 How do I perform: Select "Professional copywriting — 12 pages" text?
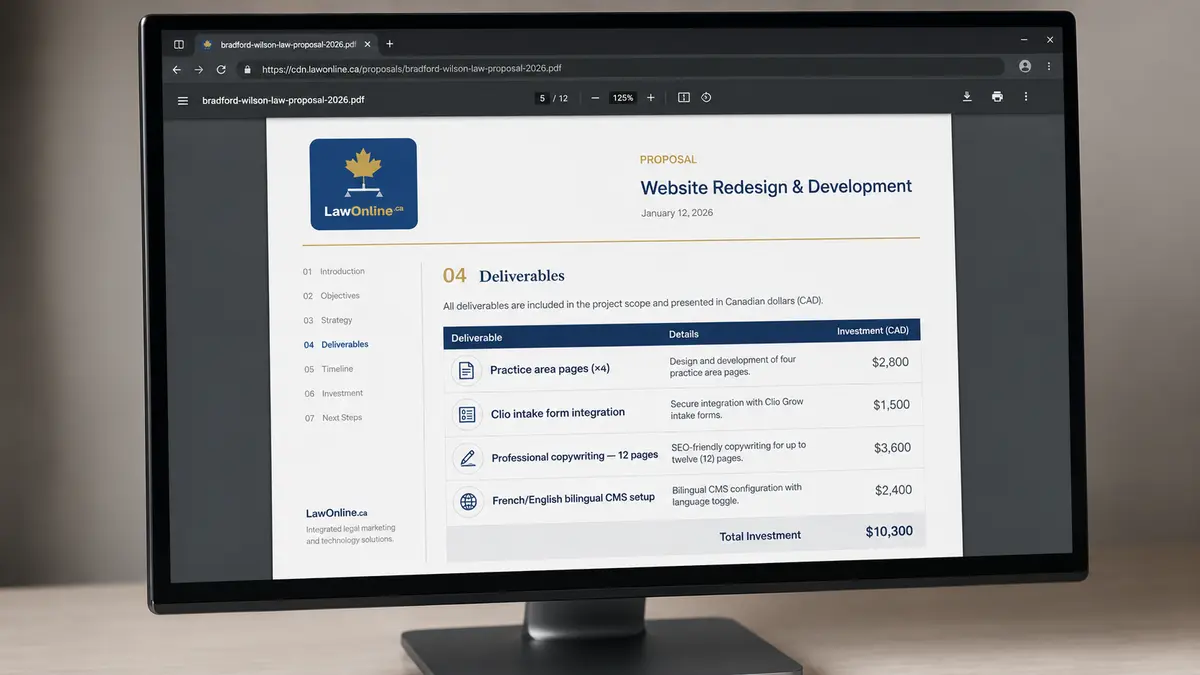click(575, 456)
